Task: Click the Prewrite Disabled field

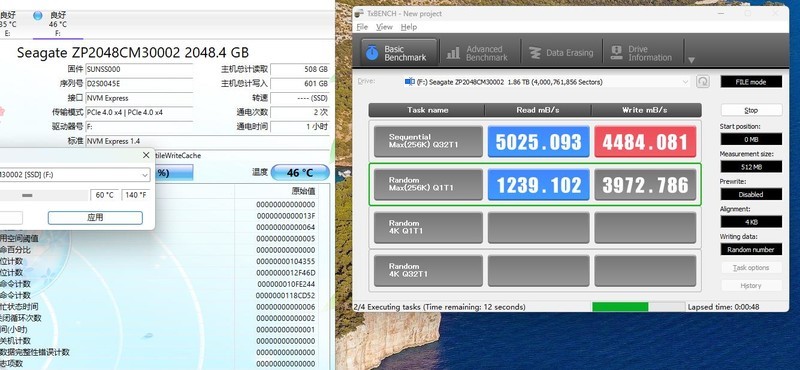Action: [x=751, y=194]
